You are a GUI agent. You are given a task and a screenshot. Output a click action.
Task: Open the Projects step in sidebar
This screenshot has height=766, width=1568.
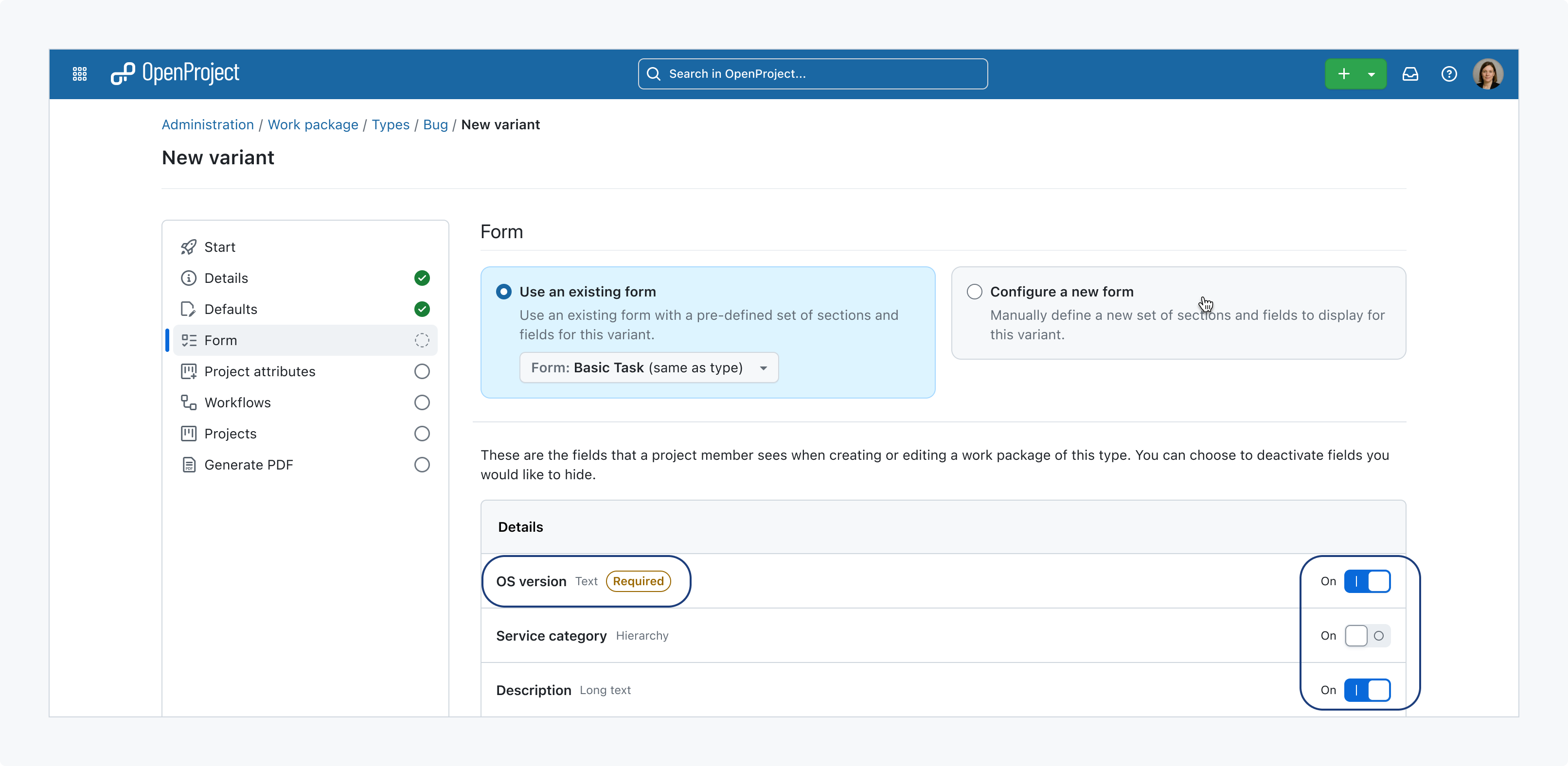point(305,433)
